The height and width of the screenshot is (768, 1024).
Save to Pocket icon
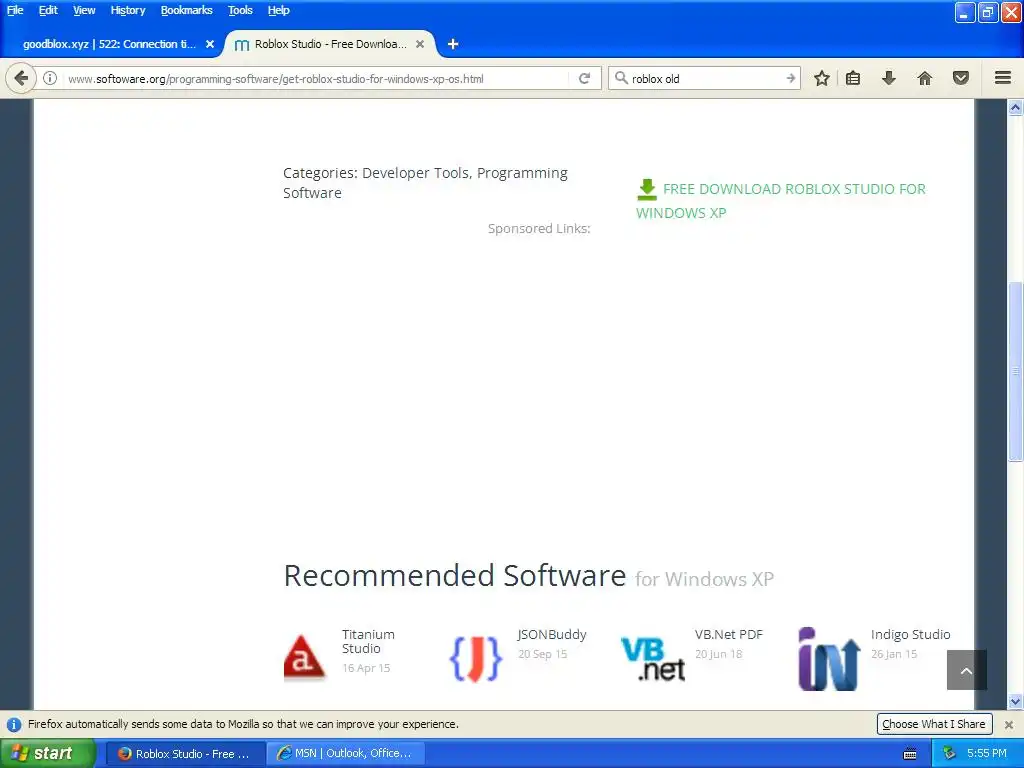coord(961,78)
